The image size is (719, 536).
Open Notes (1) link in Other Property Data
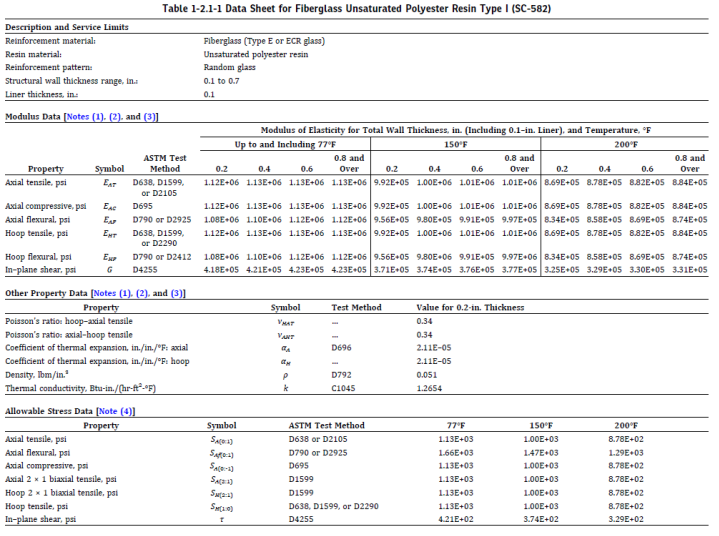click(x=112, y=293)
